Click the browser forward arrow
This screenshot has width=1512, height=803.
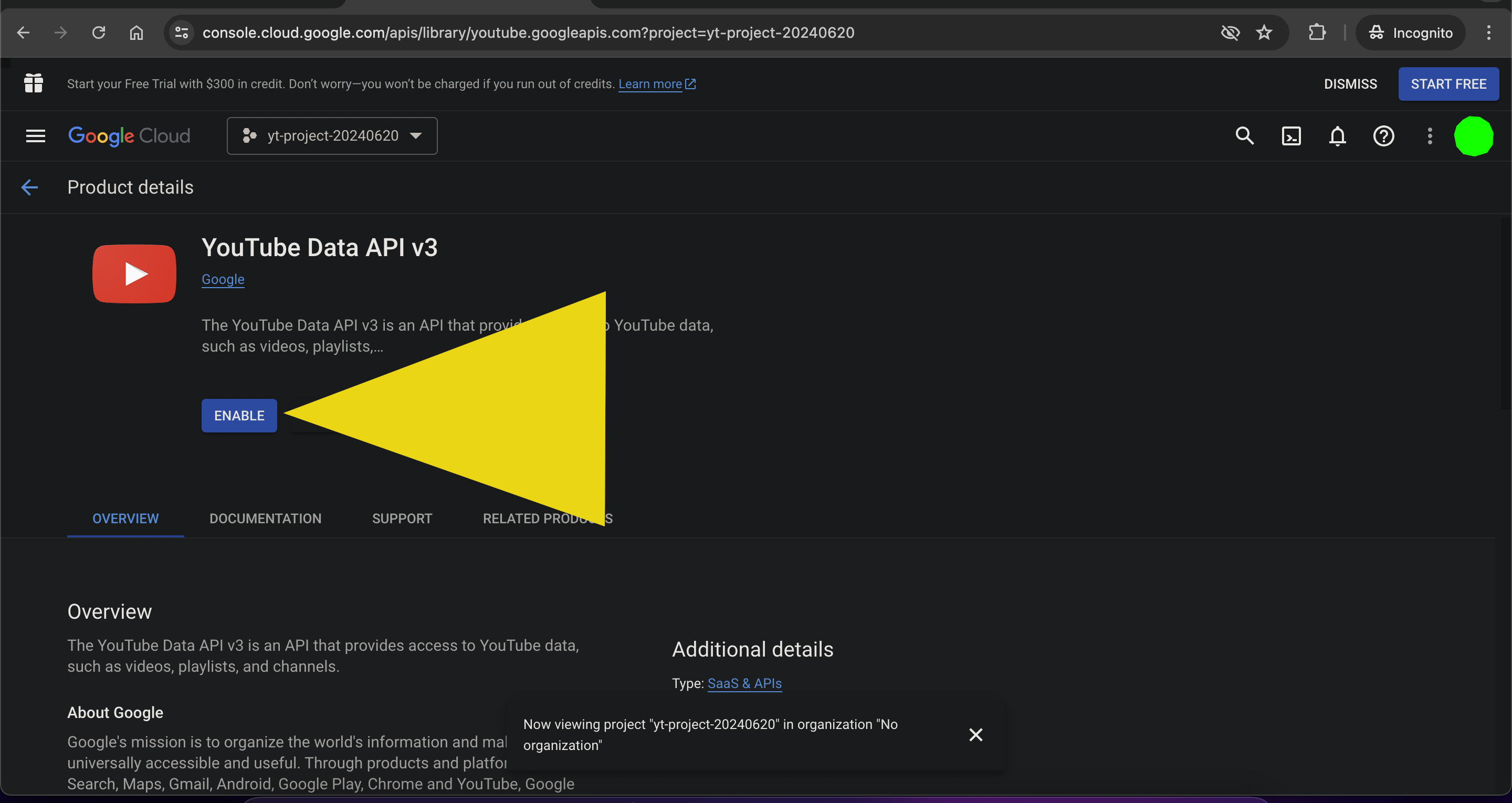pos(60,33)
